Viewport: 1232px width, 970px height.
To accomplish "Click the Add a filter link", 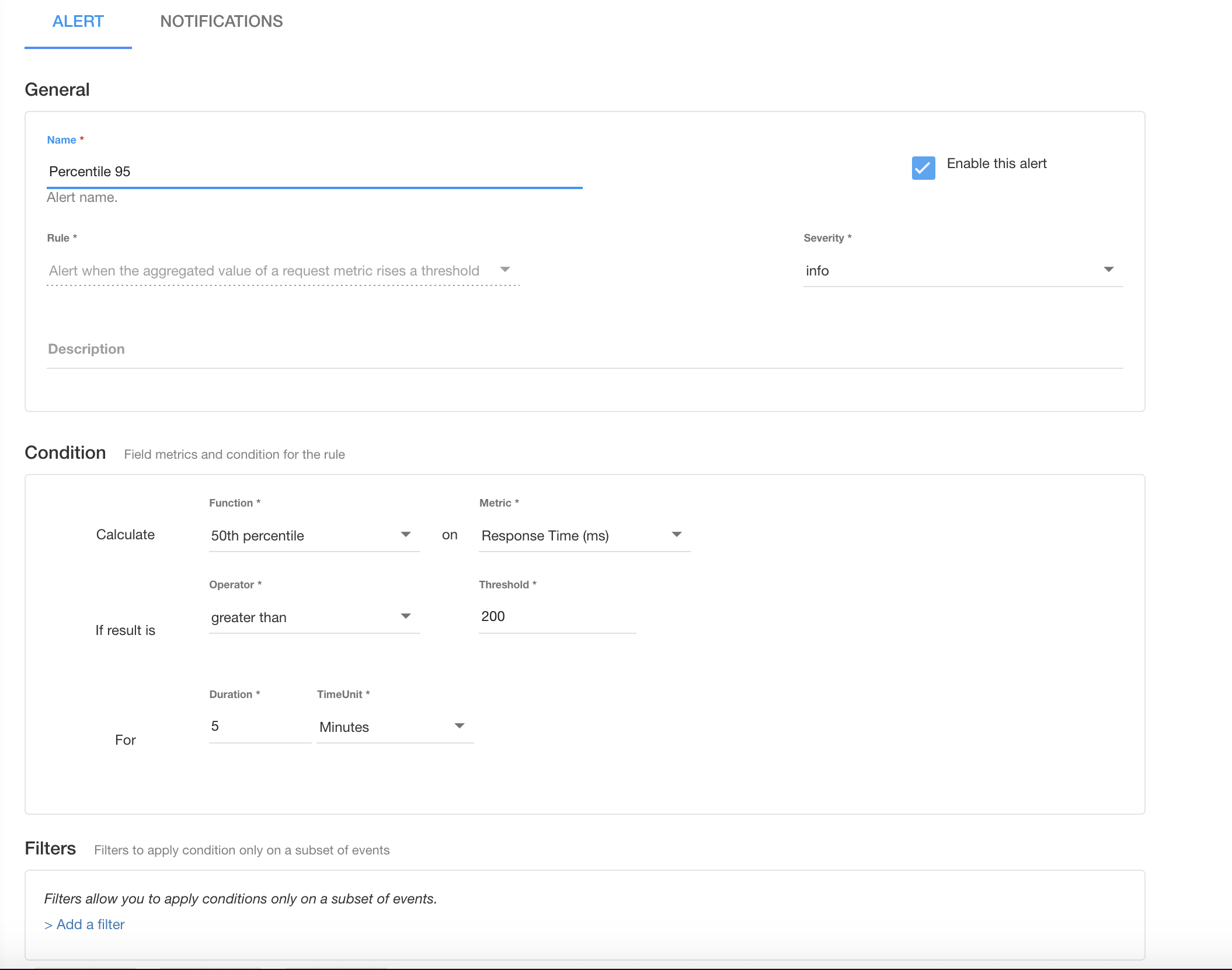I will click(85, 924).
